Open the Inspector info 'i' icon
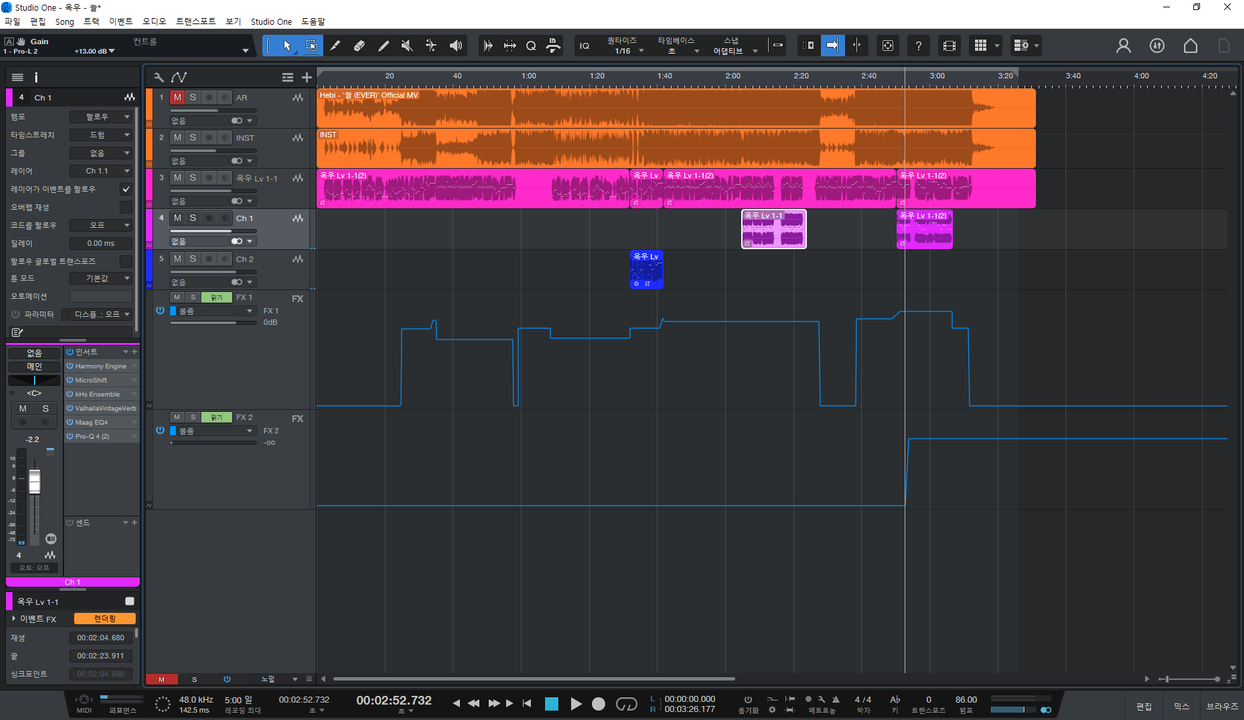Viewport: 1244px width, 720px height. point(36,77)
